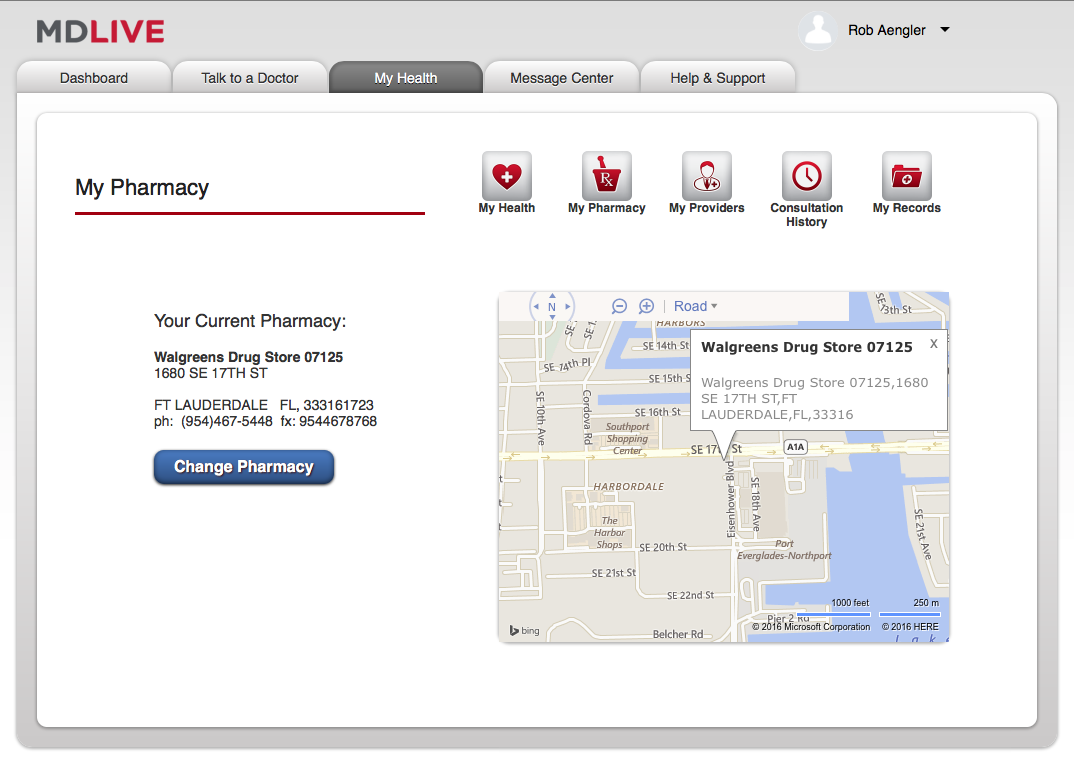Click the '© 2016 HERE' map notice
Image resolution: width=1074 pixels, height=764 pixels.
(x=910, y=626)
